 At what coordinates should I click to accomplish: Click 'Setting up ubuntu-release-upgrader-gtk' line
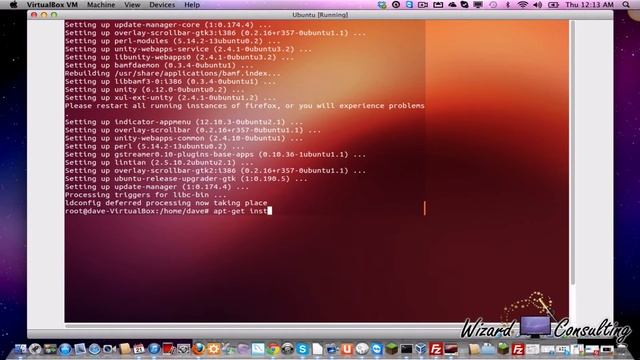[186, 179]
